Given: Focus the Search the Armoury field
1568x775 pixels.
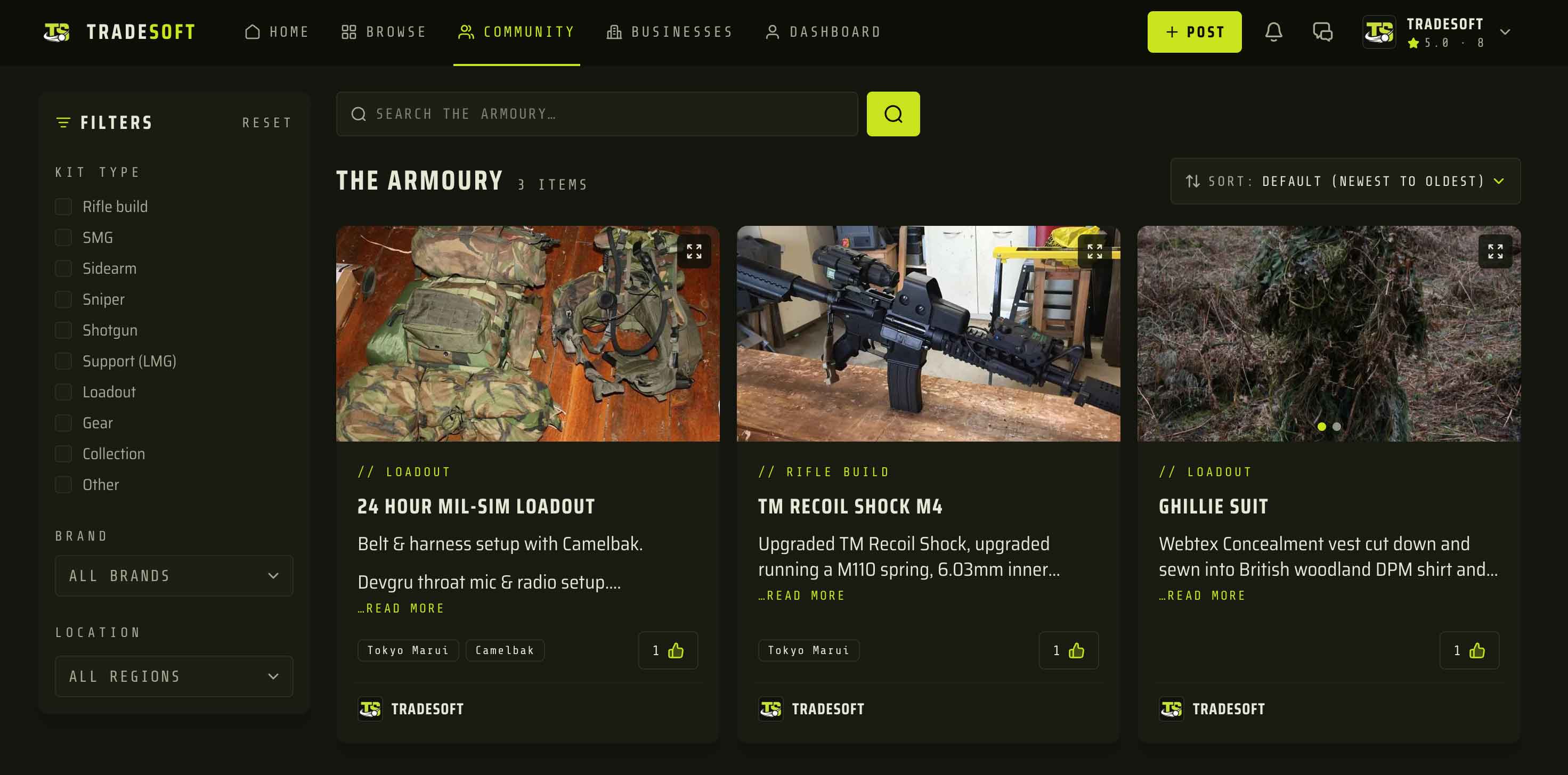Looking at the screenshot, I should tap(597, 114).
